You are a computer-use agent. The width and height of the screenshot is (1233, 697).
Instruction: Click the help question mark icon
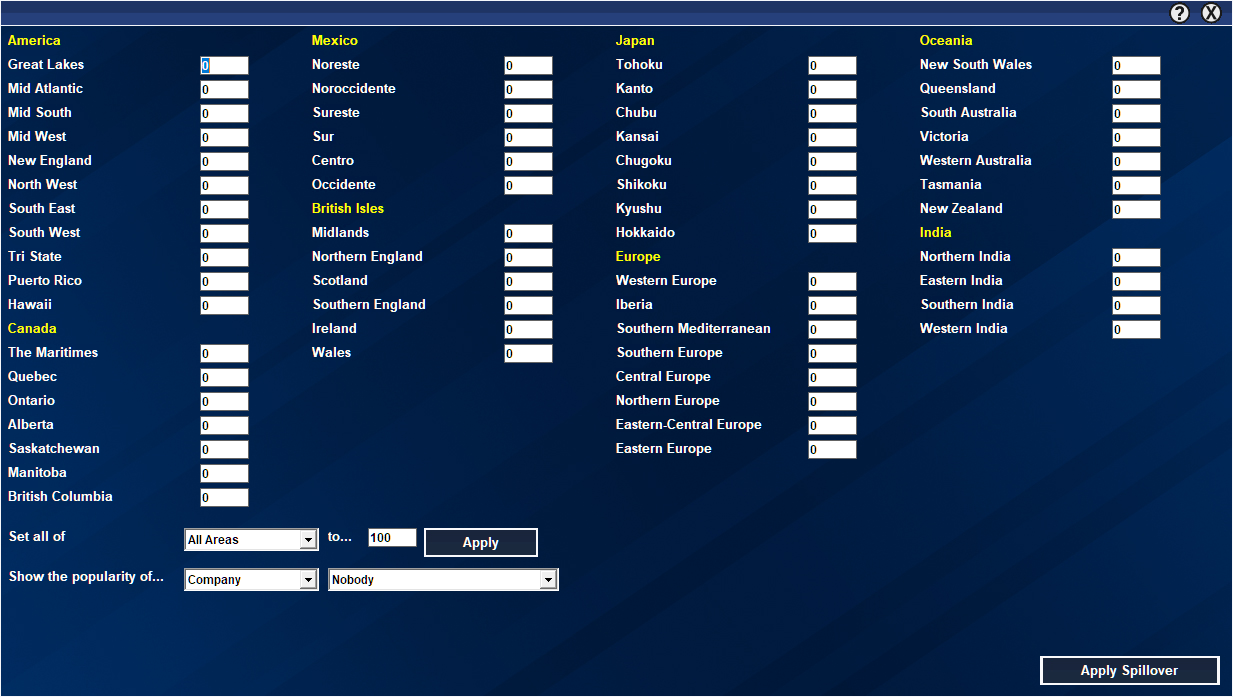click(1180, 13)
